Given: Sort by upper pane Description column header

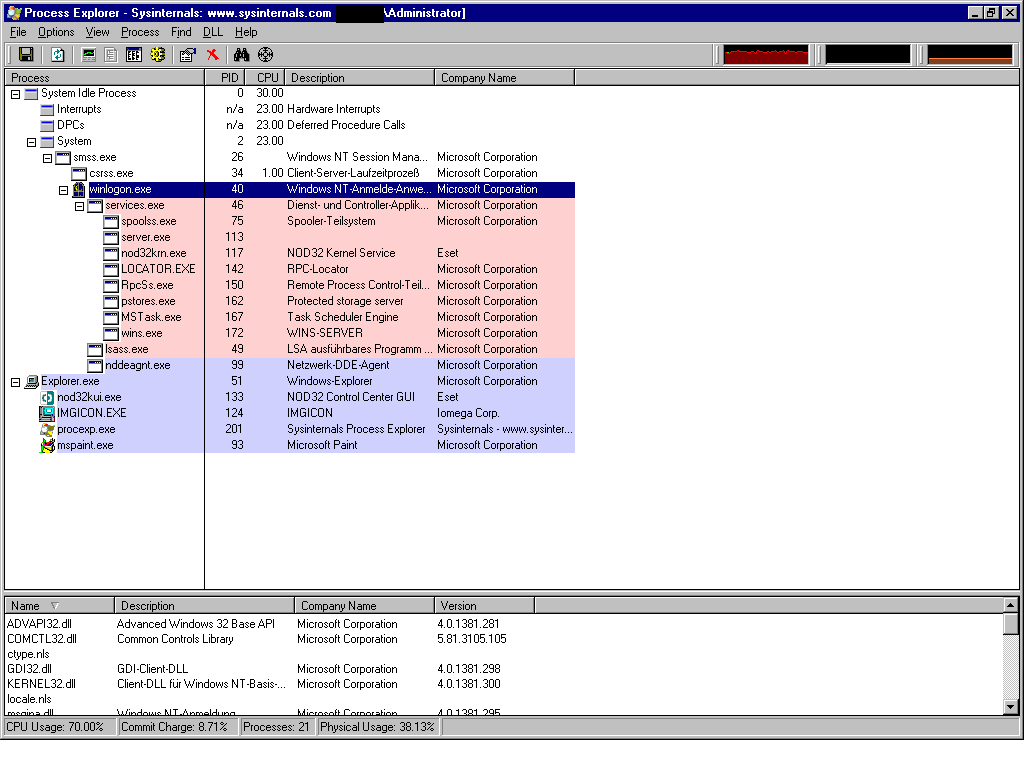Looking at the screenshot, I should point(360,78).
